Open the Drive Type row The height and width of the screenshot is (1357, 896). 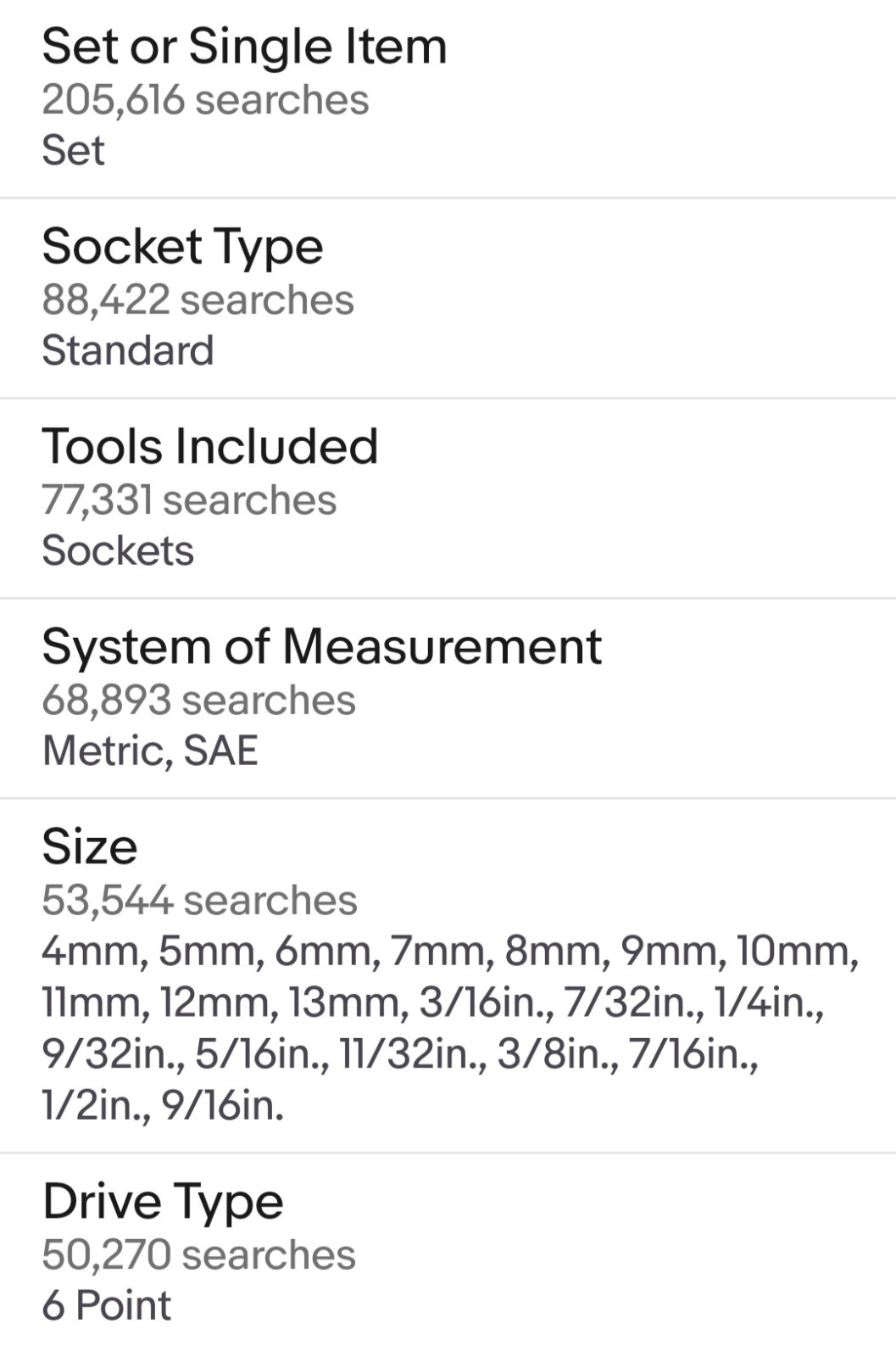[448, 1255]
